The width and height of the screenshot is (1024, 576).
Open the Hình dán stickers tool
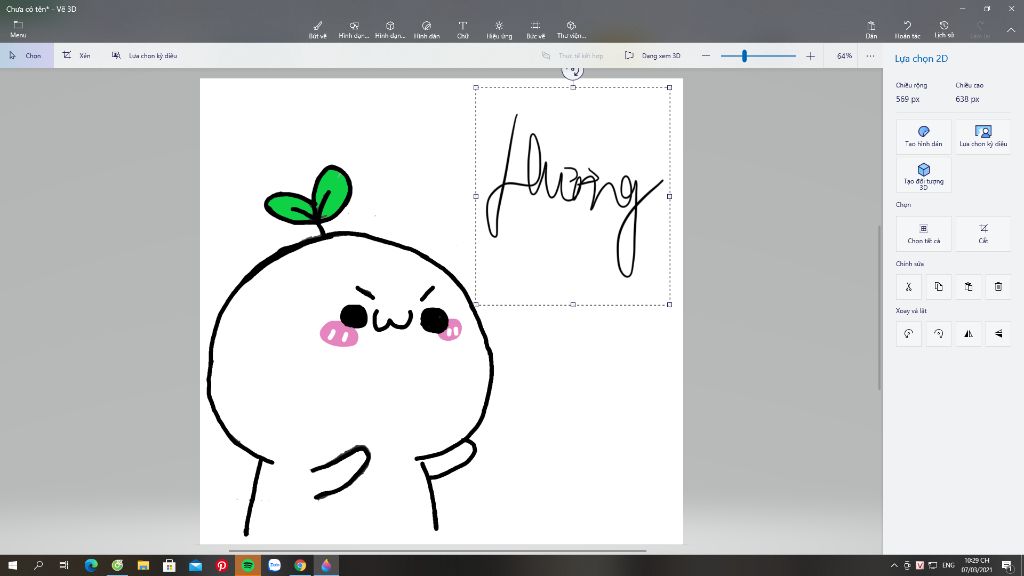(426, 29)
